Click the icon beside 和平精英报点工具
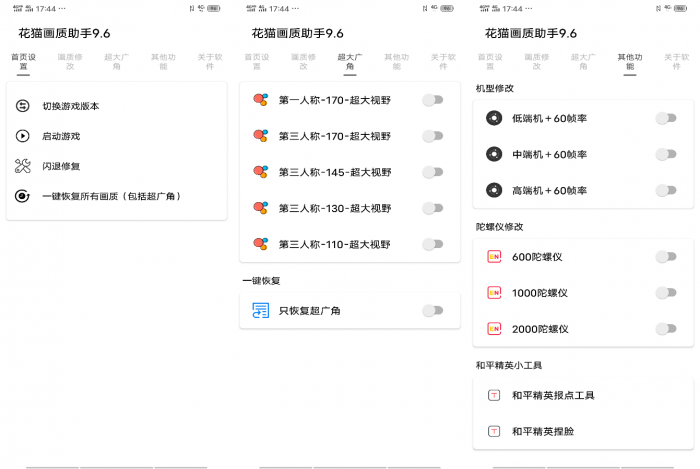 (x=493, y=395)
